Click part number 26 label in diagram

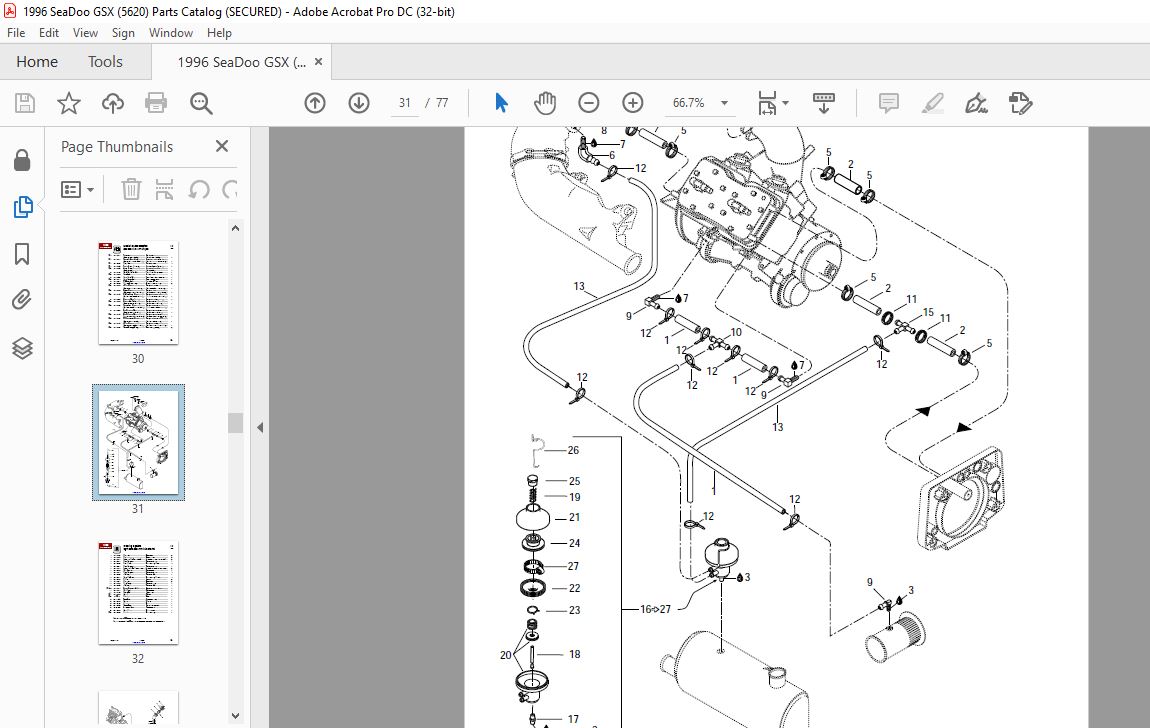[573, 450]
